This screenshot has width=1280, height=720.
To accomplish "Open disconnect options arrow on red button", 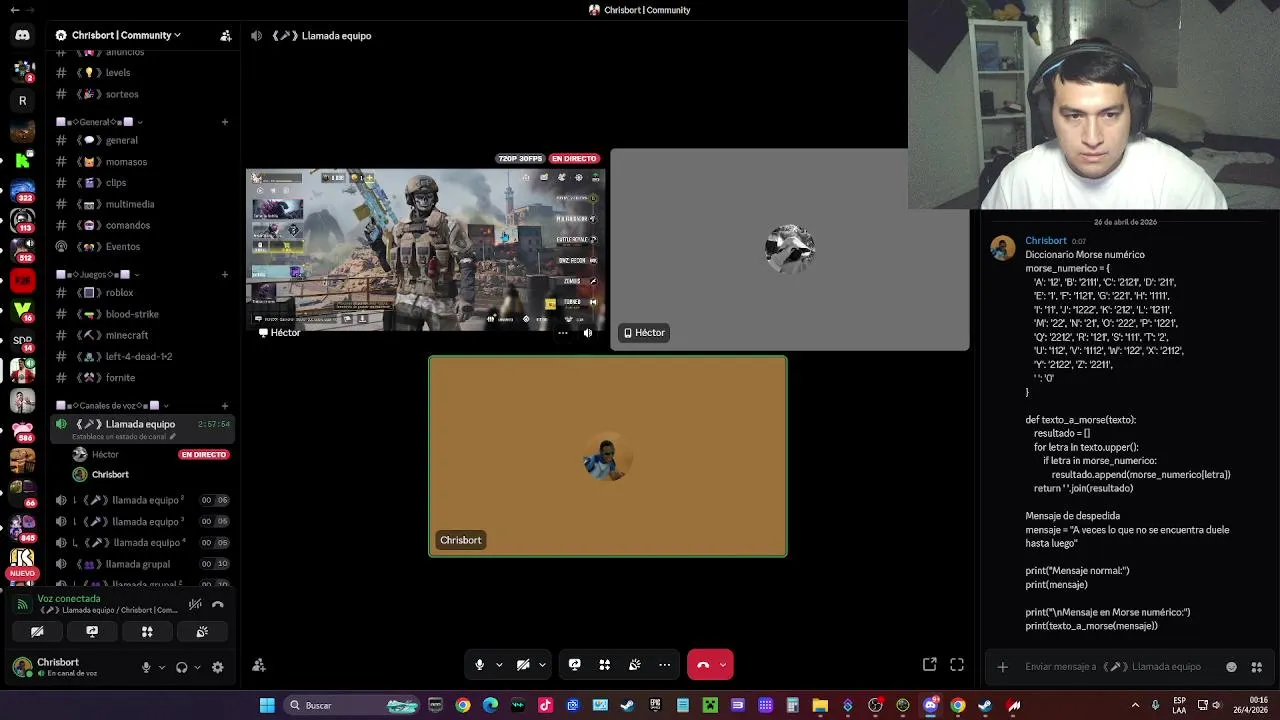I will point(723,665).
